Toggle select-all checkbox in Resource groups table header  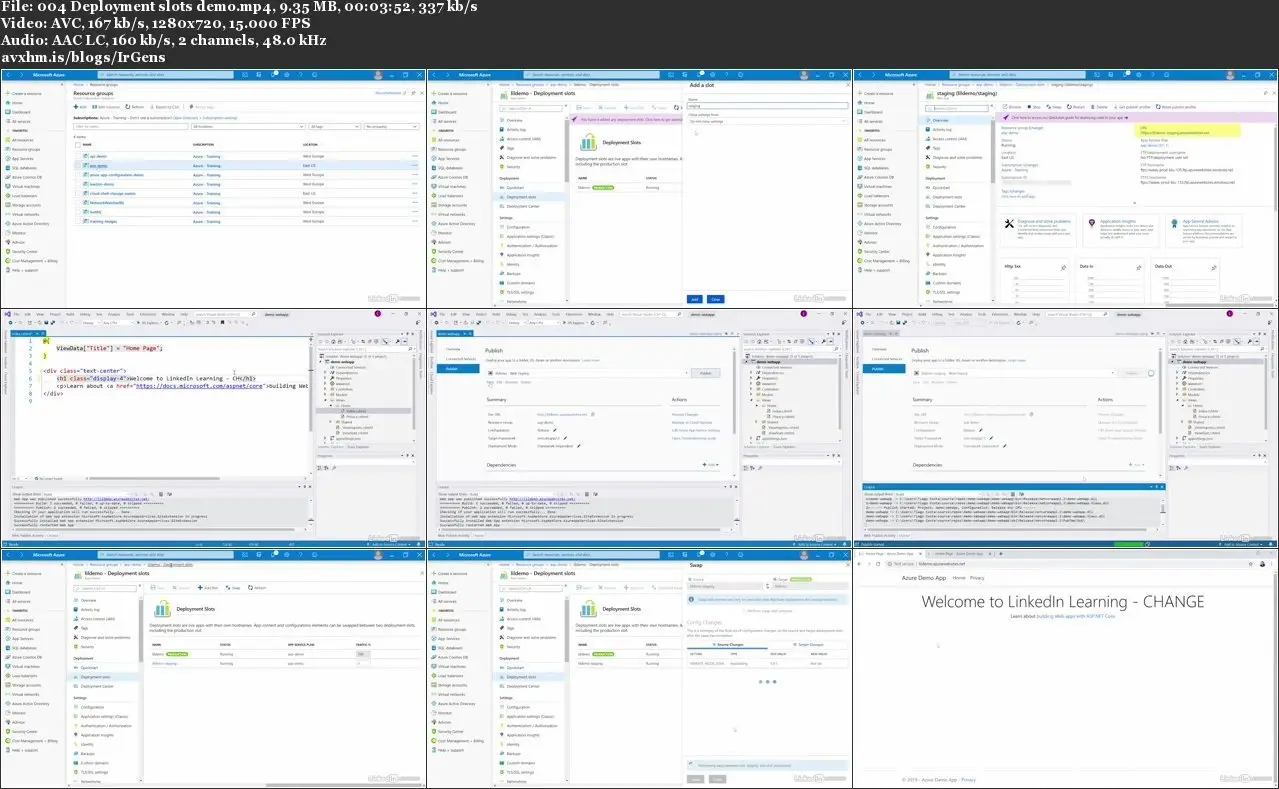(78, 145)
